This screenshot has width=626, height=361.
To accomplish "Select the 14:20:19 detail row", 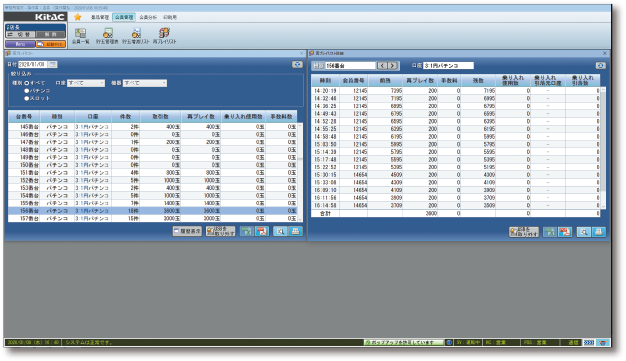I will click(456, 91).
